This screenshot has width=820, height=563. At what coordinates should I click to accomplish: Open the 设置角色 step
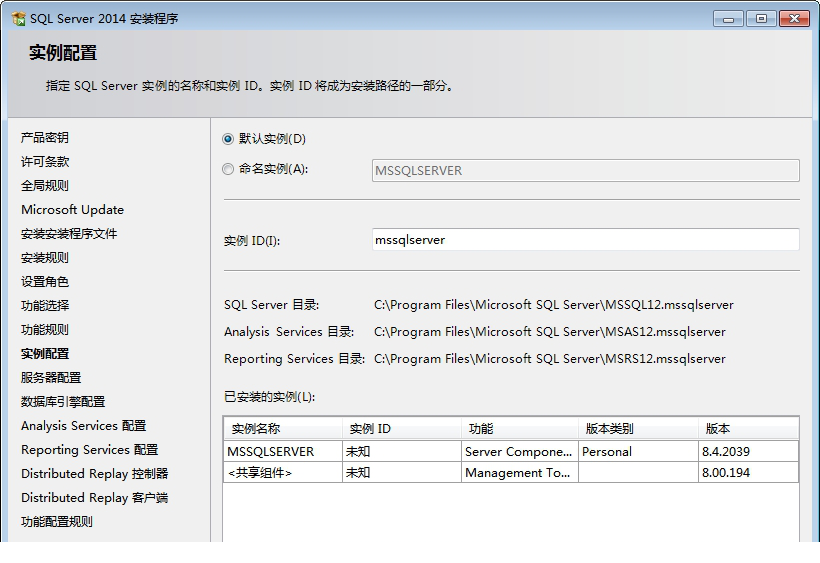click(45, 282)
